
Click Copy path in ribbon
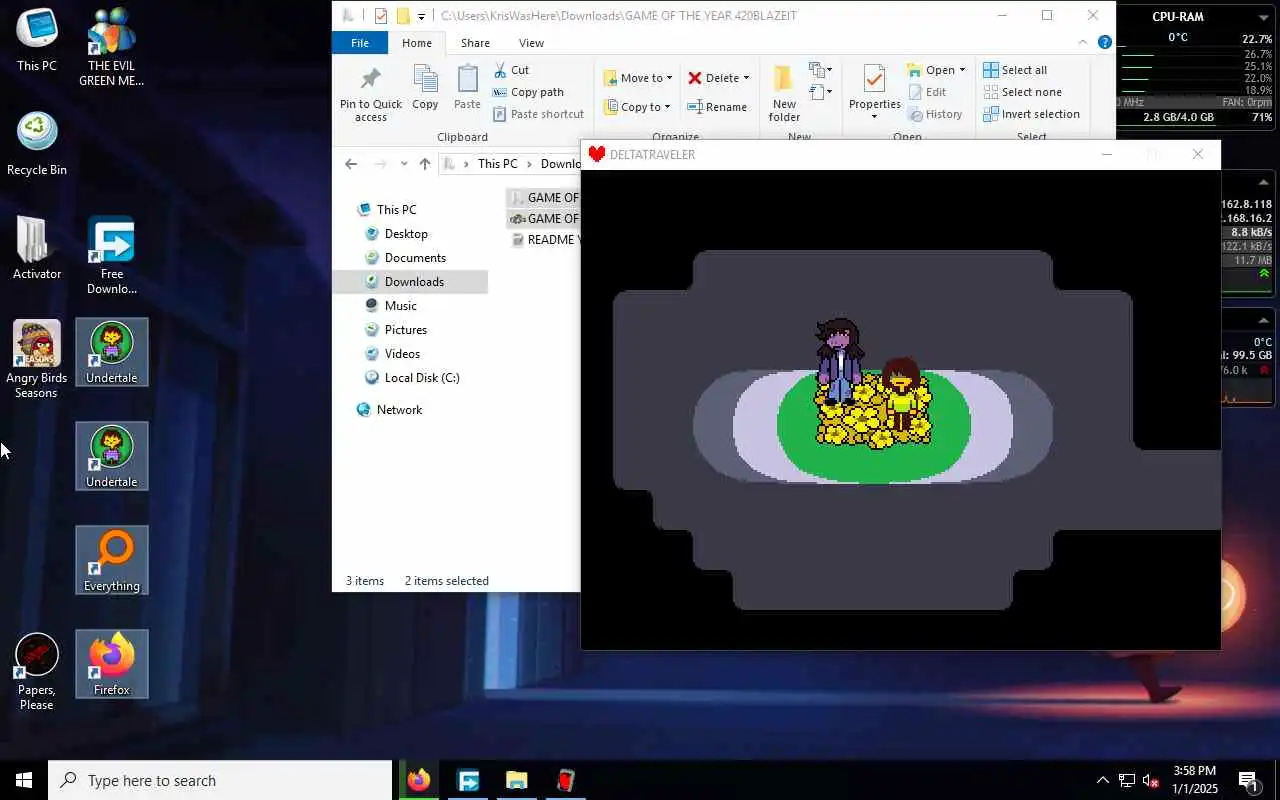(x=528, y=92)
